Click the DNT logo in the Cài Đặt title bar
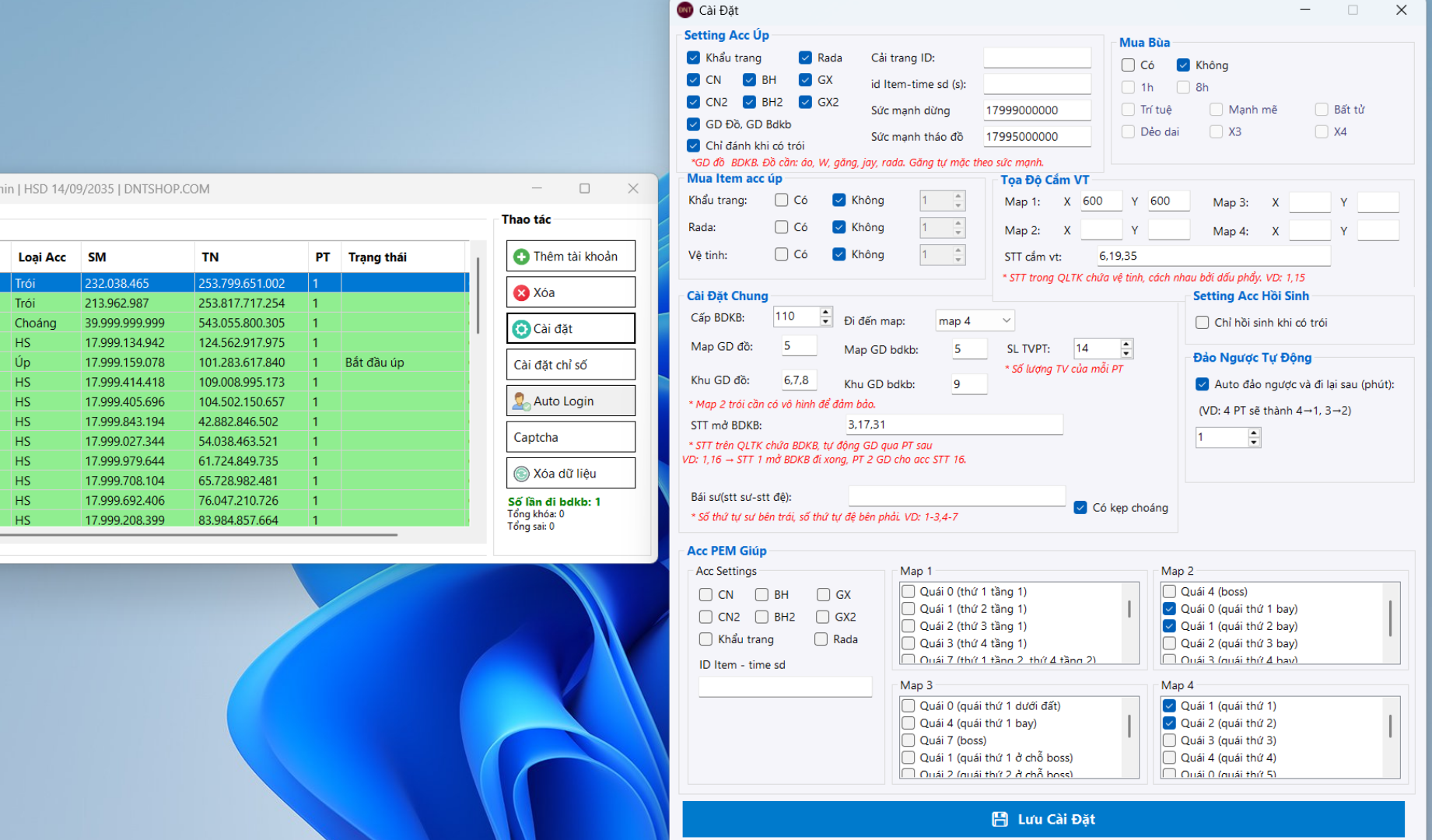 pos(684,10)
